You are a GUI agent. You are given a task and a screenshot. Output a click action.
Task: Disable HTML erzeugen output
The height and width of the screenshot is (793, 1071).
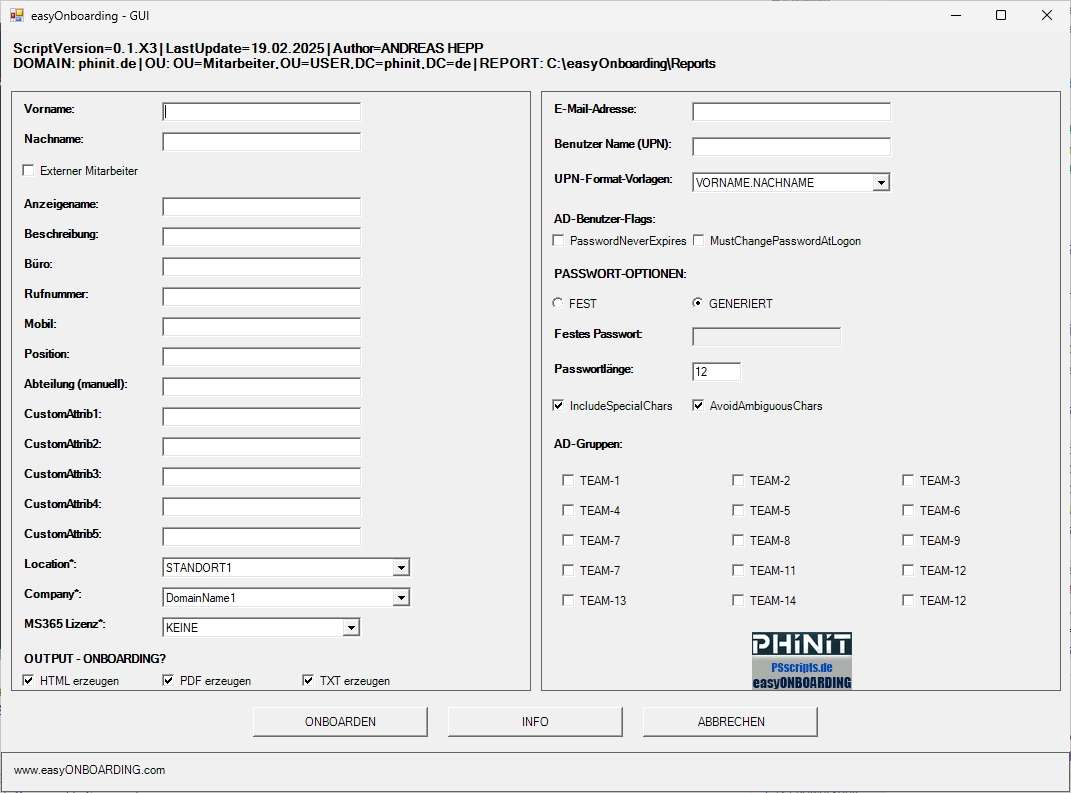(27, 680)
